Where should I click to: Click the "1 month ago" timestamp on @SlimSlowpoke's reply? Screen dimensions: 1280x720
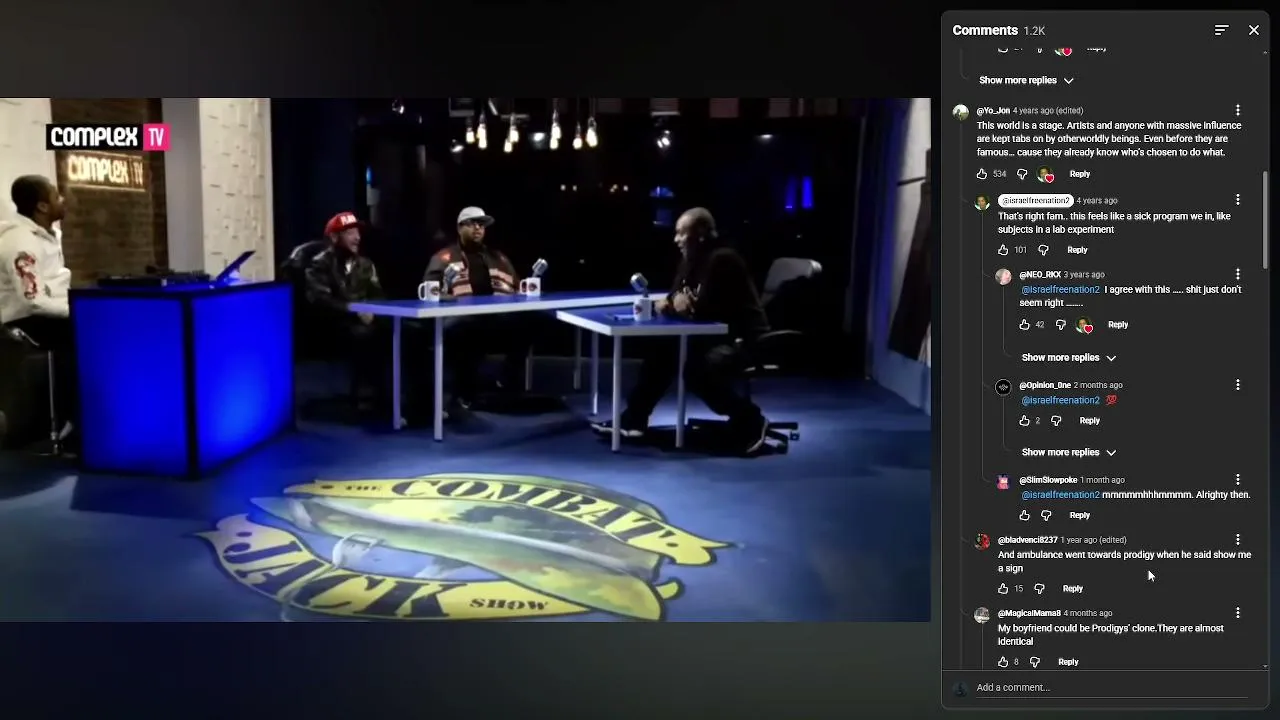click(1102, 480)
